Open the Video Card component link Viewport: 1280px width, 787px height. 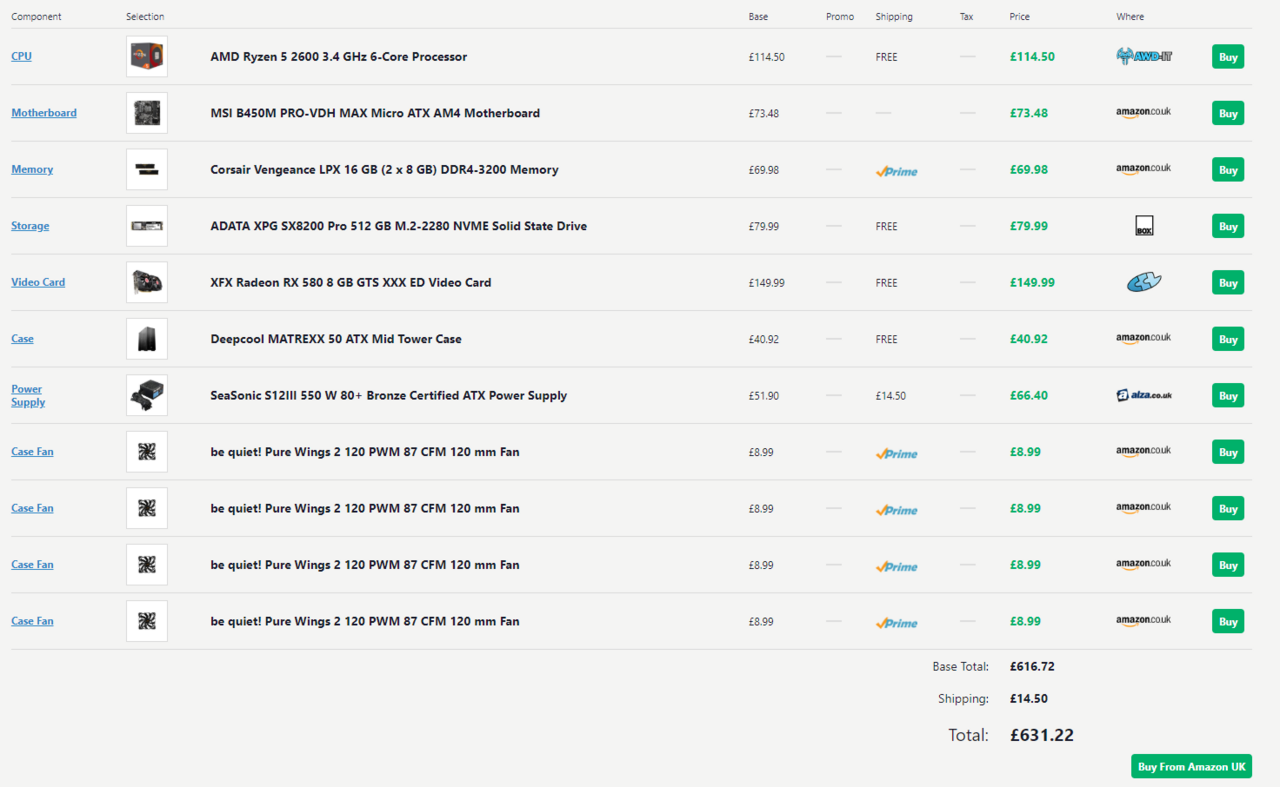click(38, 282)
